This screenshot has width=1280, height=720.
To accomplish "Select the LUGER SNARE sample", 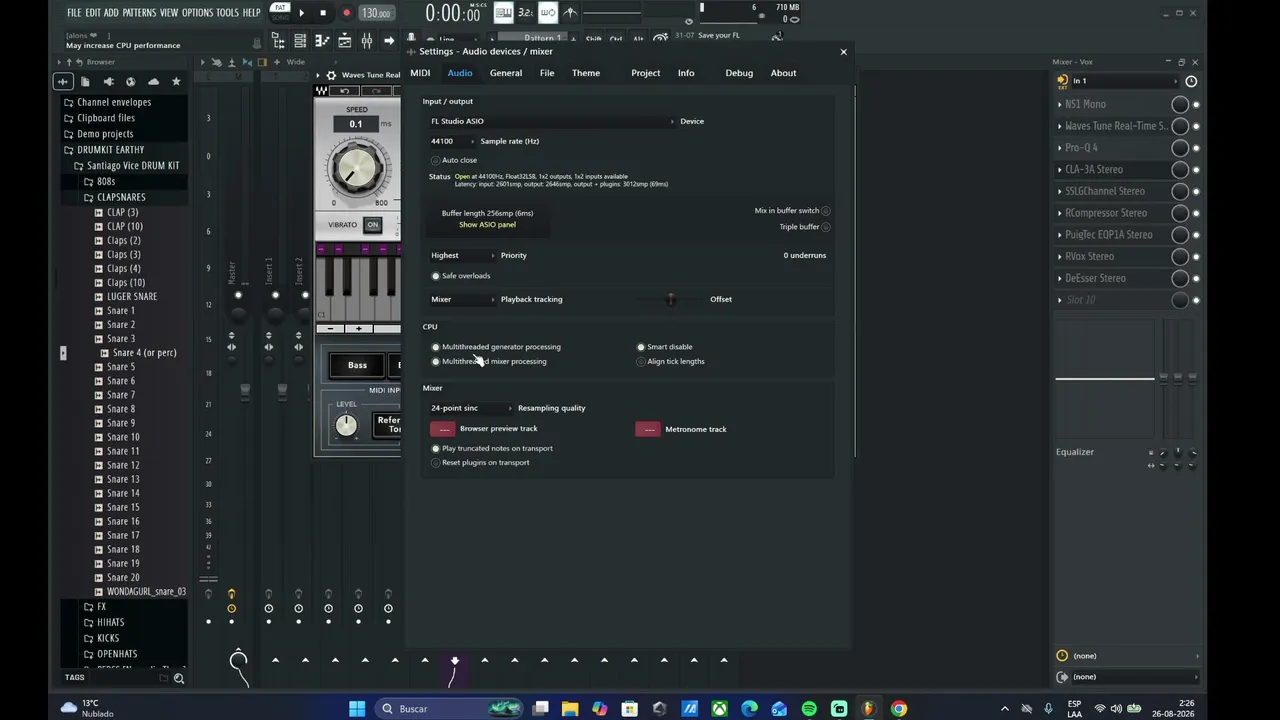I will click(132, 297).
